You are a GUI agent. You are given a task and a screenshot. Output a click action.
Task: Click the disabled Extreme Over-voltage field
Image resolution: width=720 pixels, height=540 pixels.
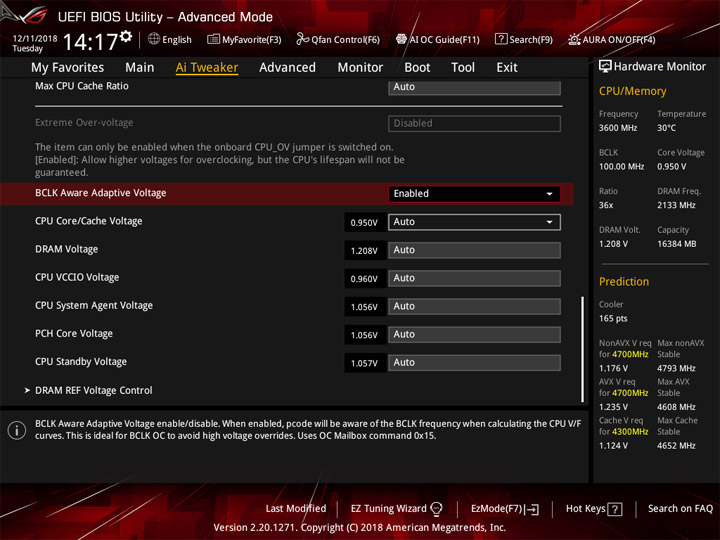[x=474, y=124]
